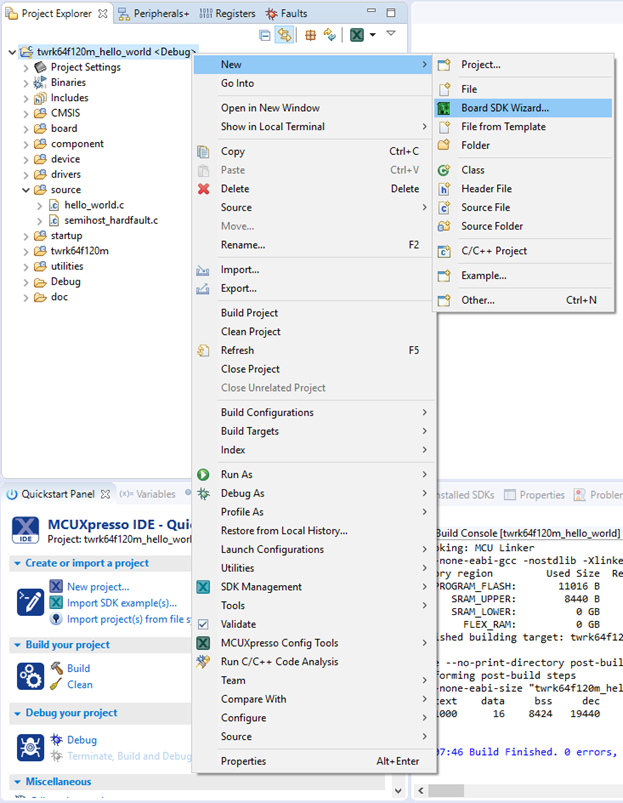Click the Class icon in submenu

coord(444,170)
